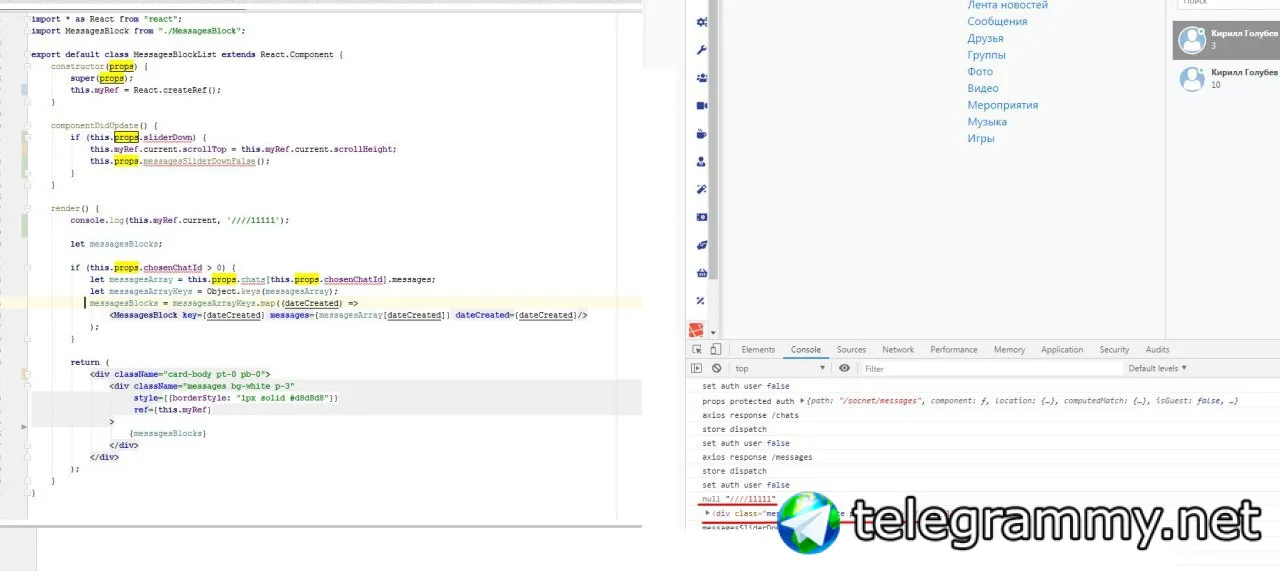Open the Default levels dropdown

pos(1158,368)
